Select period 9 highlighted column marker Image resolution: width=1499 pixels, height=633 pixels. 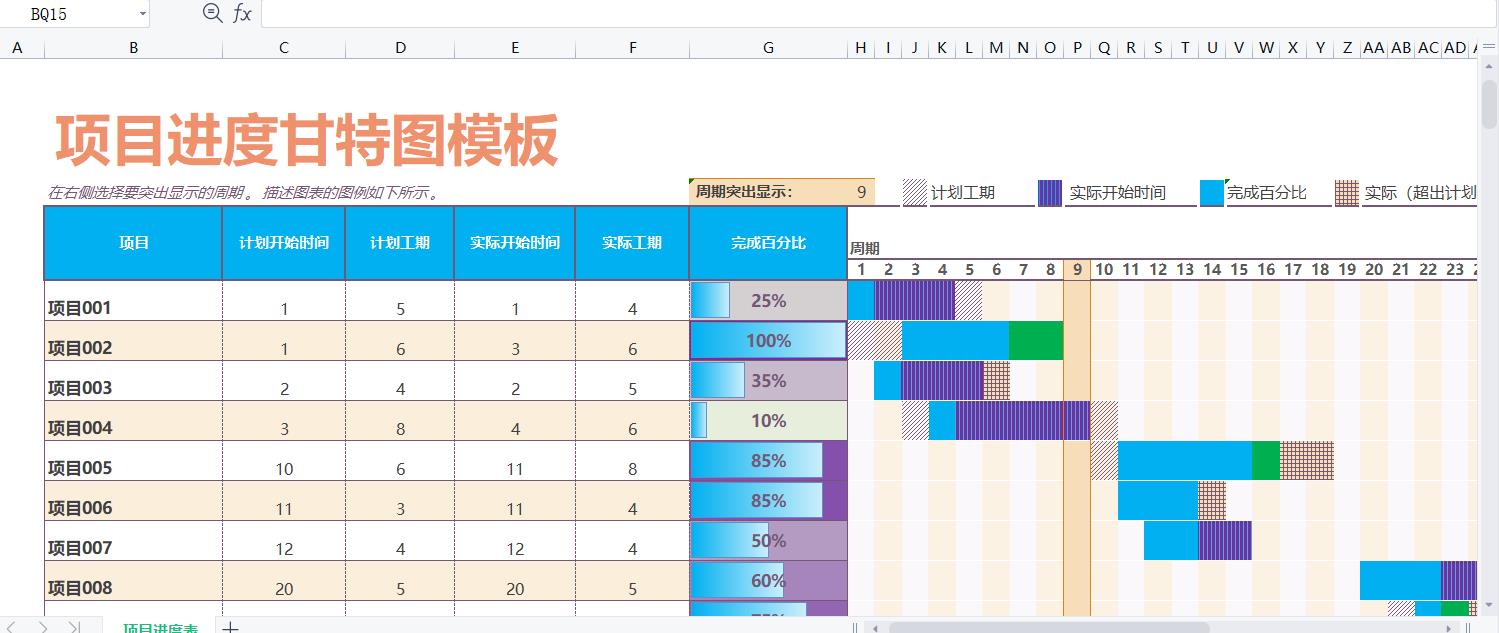pyautogui.click(x=1077, y=269)
